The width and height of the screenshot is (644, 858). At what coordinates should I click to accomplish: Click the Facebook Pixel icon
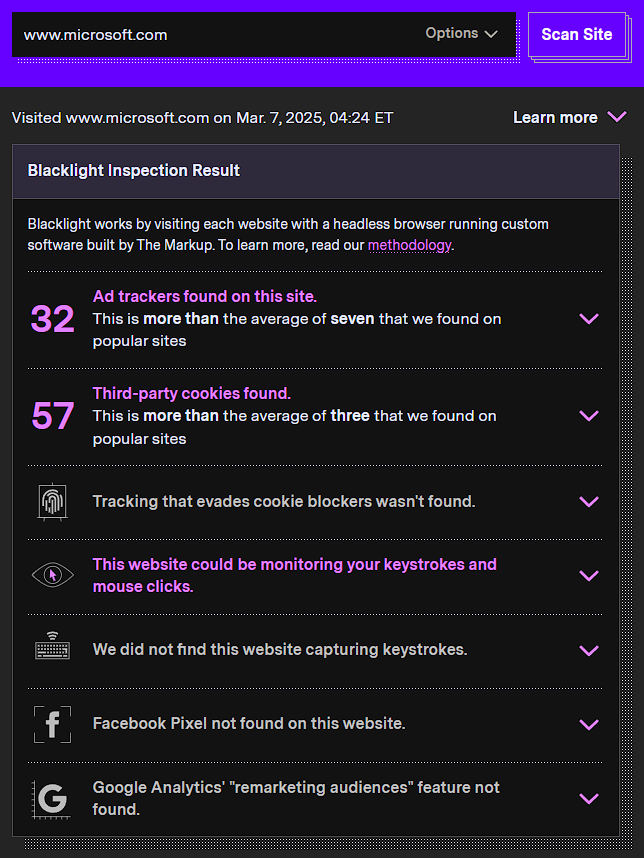point(52,723)
